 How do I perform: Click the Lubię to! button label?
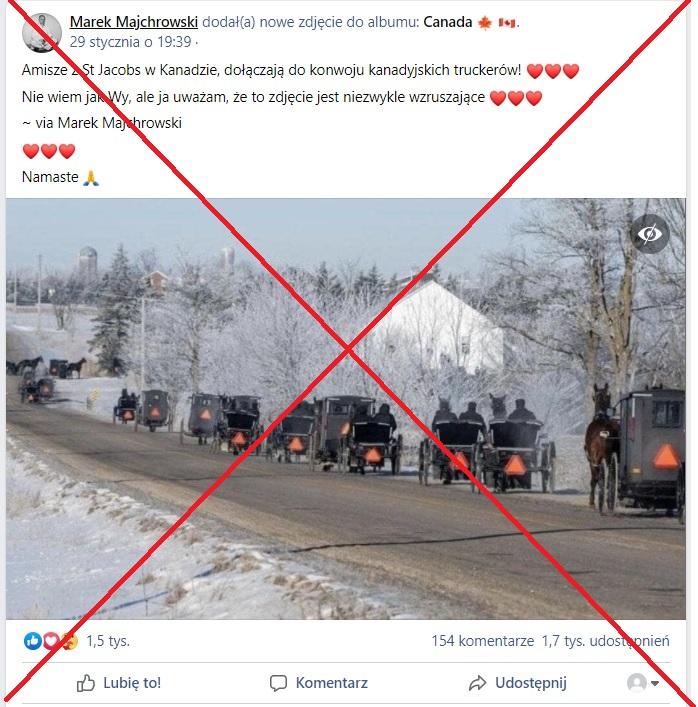click(x=132, y=683)
